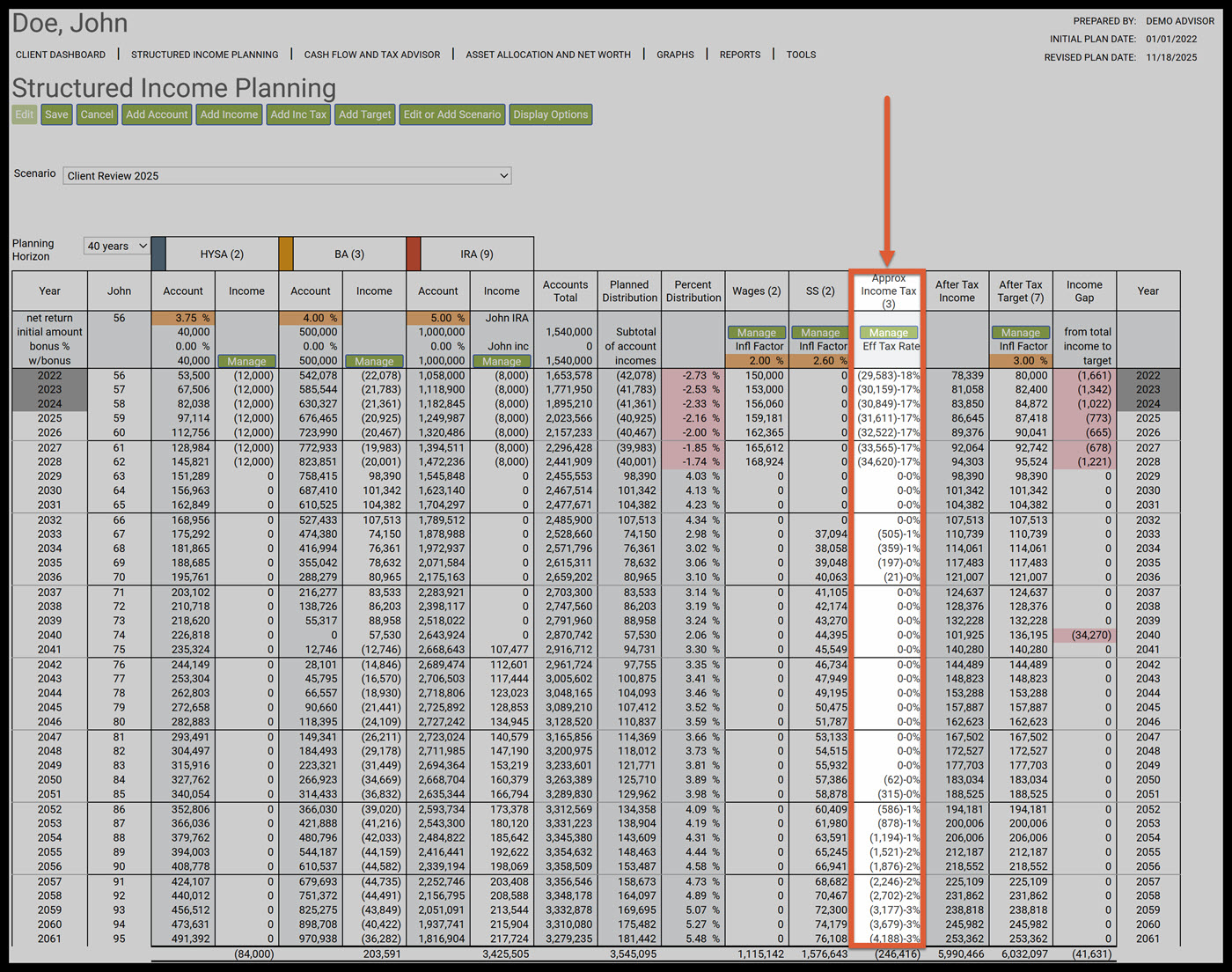Open Display Options

pos(551,114)
